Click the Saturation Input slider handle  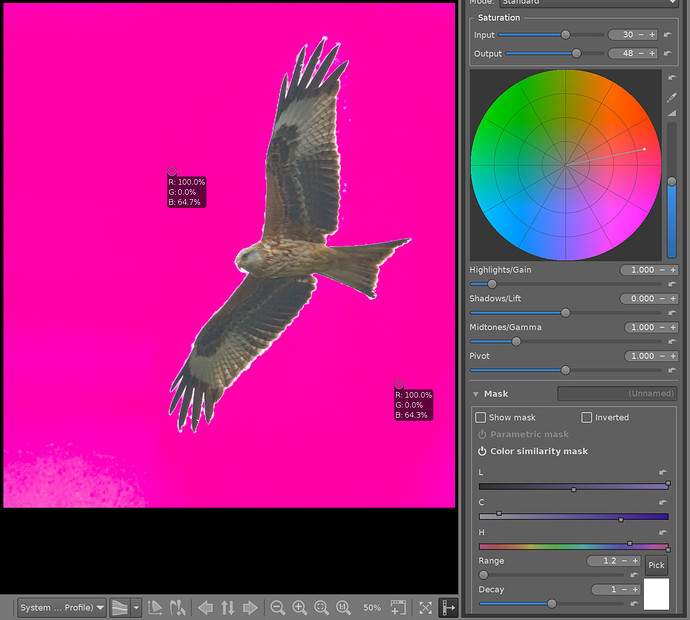point(565,35)
